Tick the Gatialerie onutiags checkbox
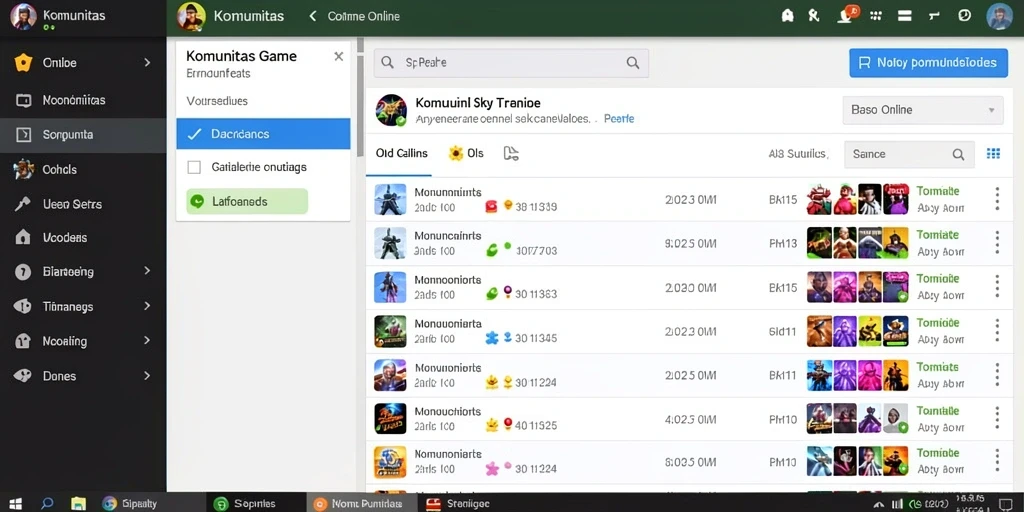Screen dimensions: 1024x512 click(x=194, y=167)
